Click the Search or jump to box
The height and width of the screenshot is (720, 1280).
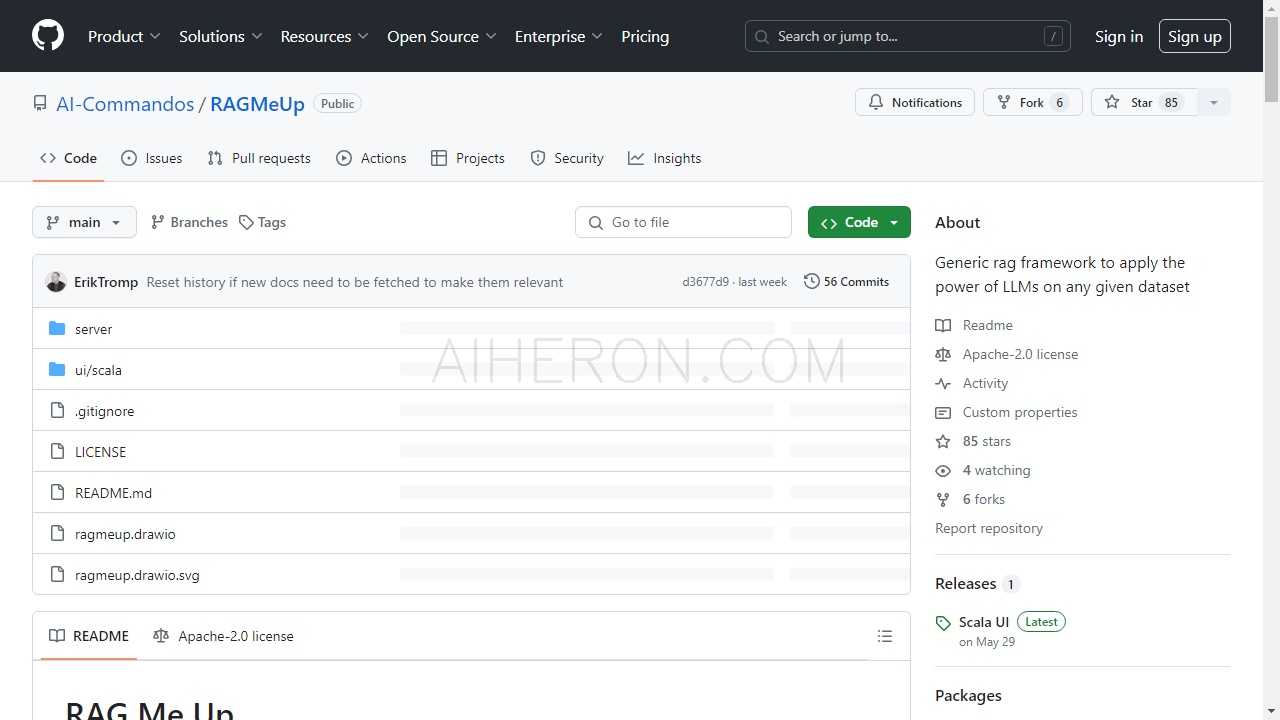click(x=907, y=36)
